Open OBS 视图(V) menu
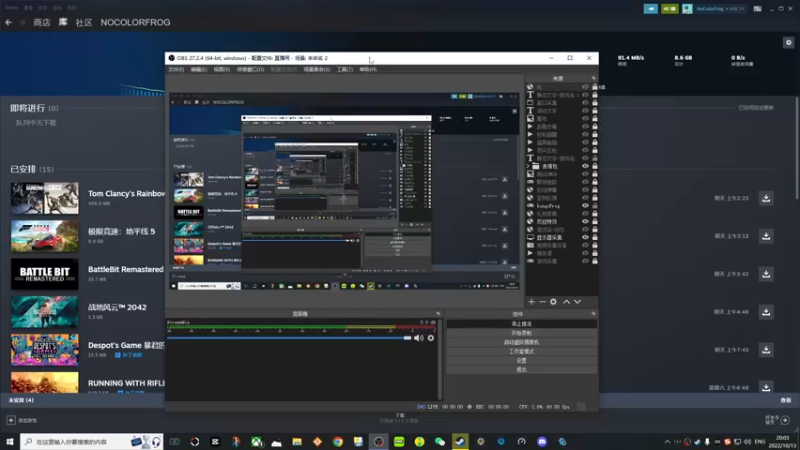This screenshot has height=450, width=800. pos(222,69)
